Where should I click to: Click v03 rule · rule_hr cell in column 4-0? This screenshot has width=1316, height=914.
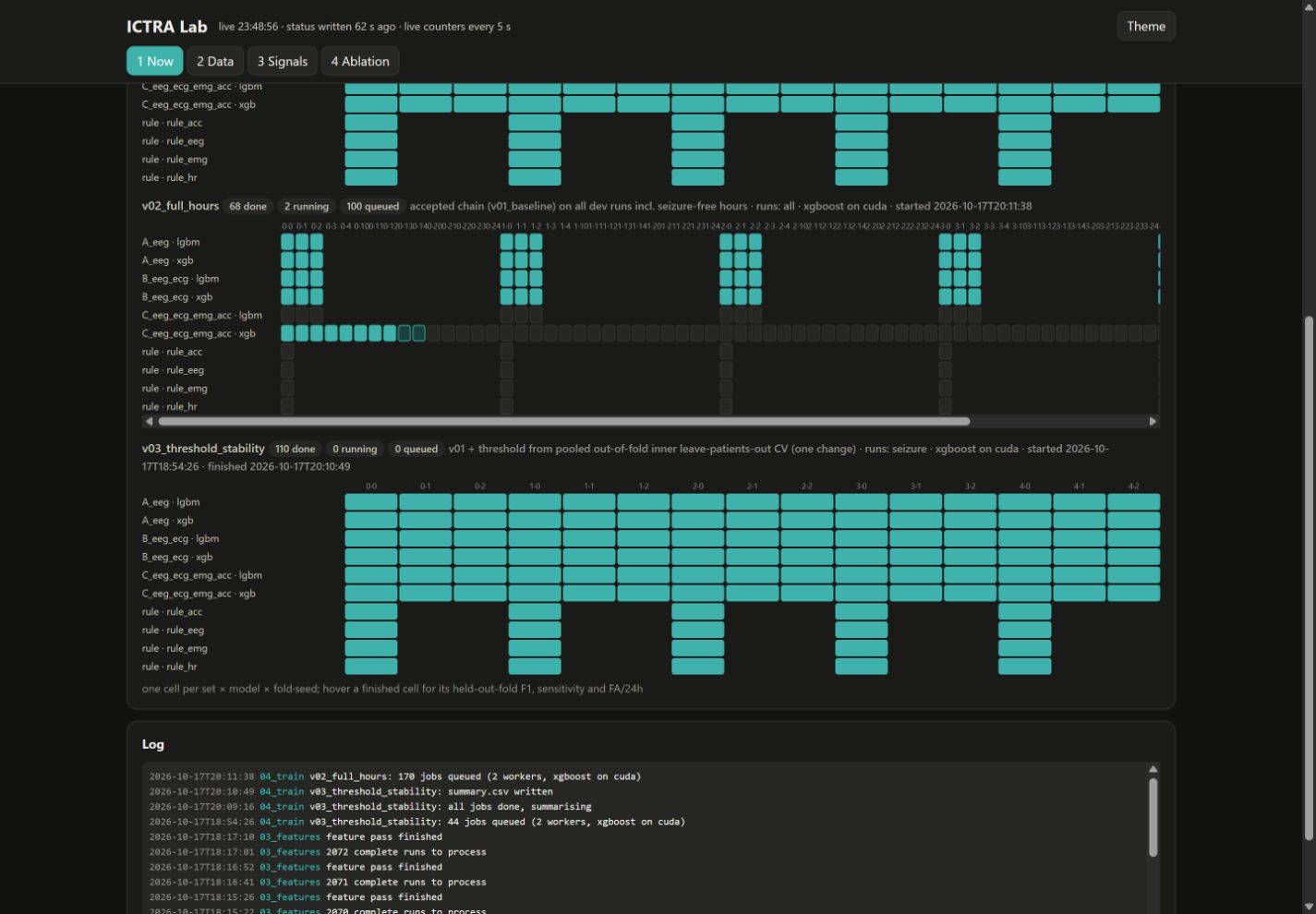tap(1024, 667)
